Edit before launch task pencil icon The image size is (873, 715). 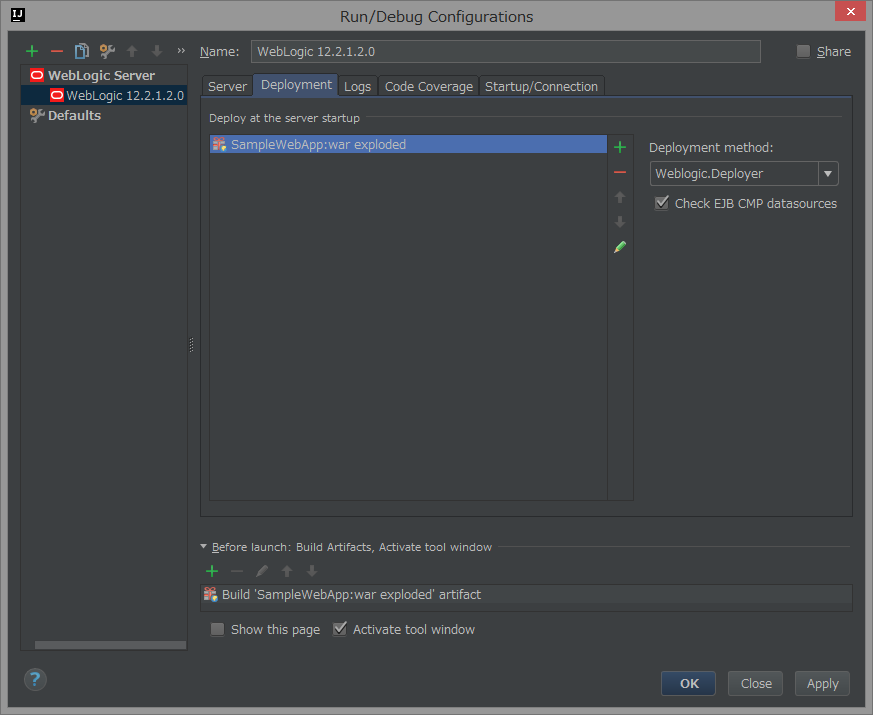262,571
